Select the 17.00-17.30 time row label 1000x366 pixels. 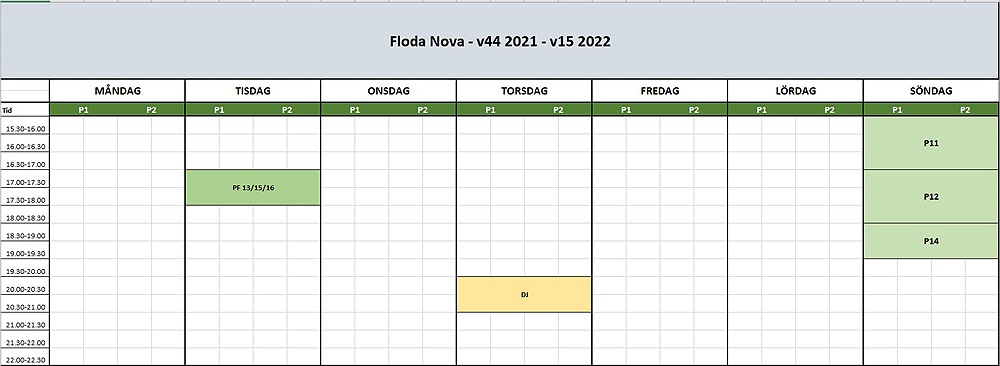[x=25, y=182]
